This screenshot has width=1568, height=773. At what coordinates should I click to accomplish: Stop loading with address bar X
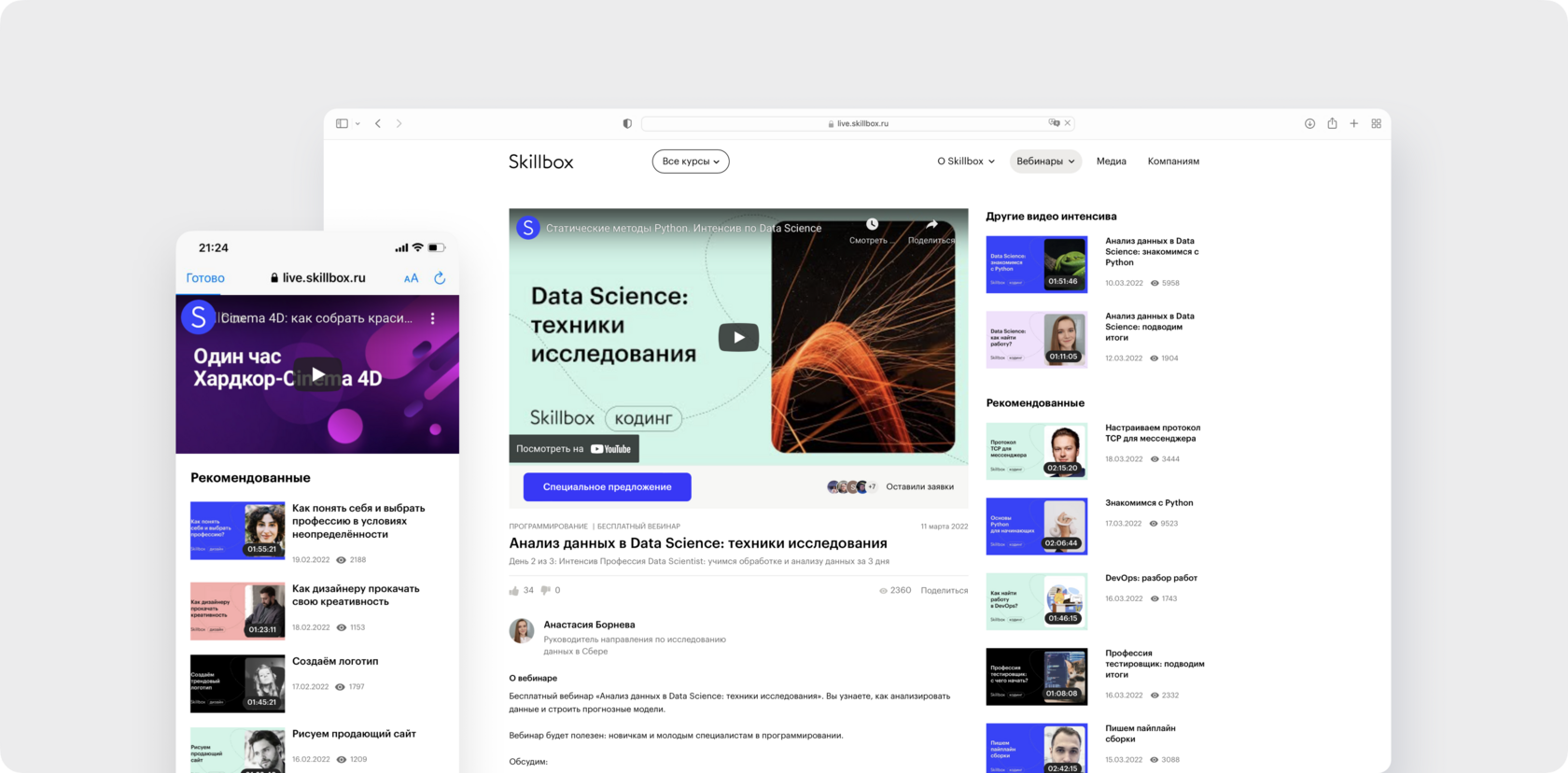pos(1068,122)
